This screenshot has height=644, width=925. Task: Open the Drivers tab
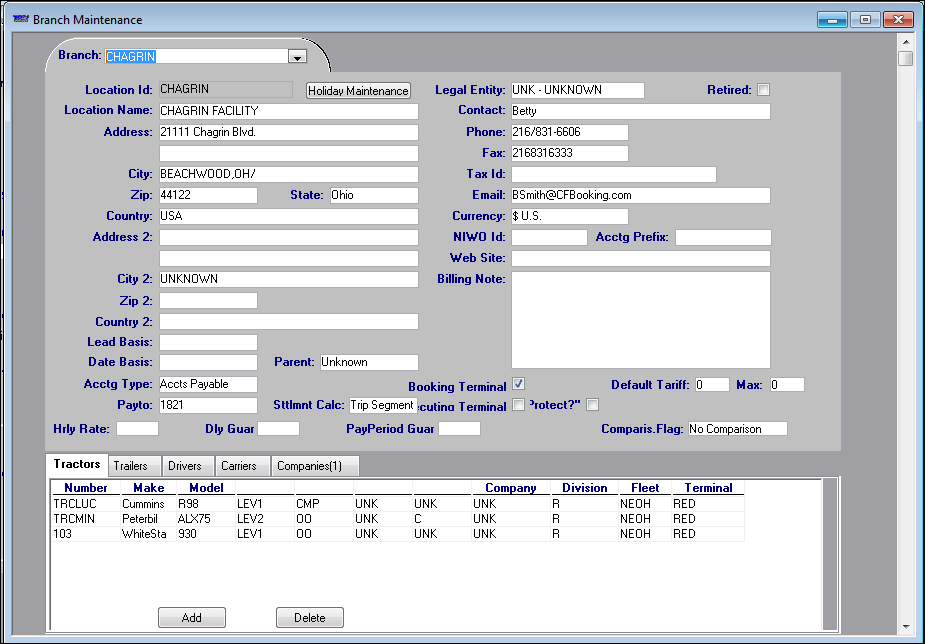[185, 466]
